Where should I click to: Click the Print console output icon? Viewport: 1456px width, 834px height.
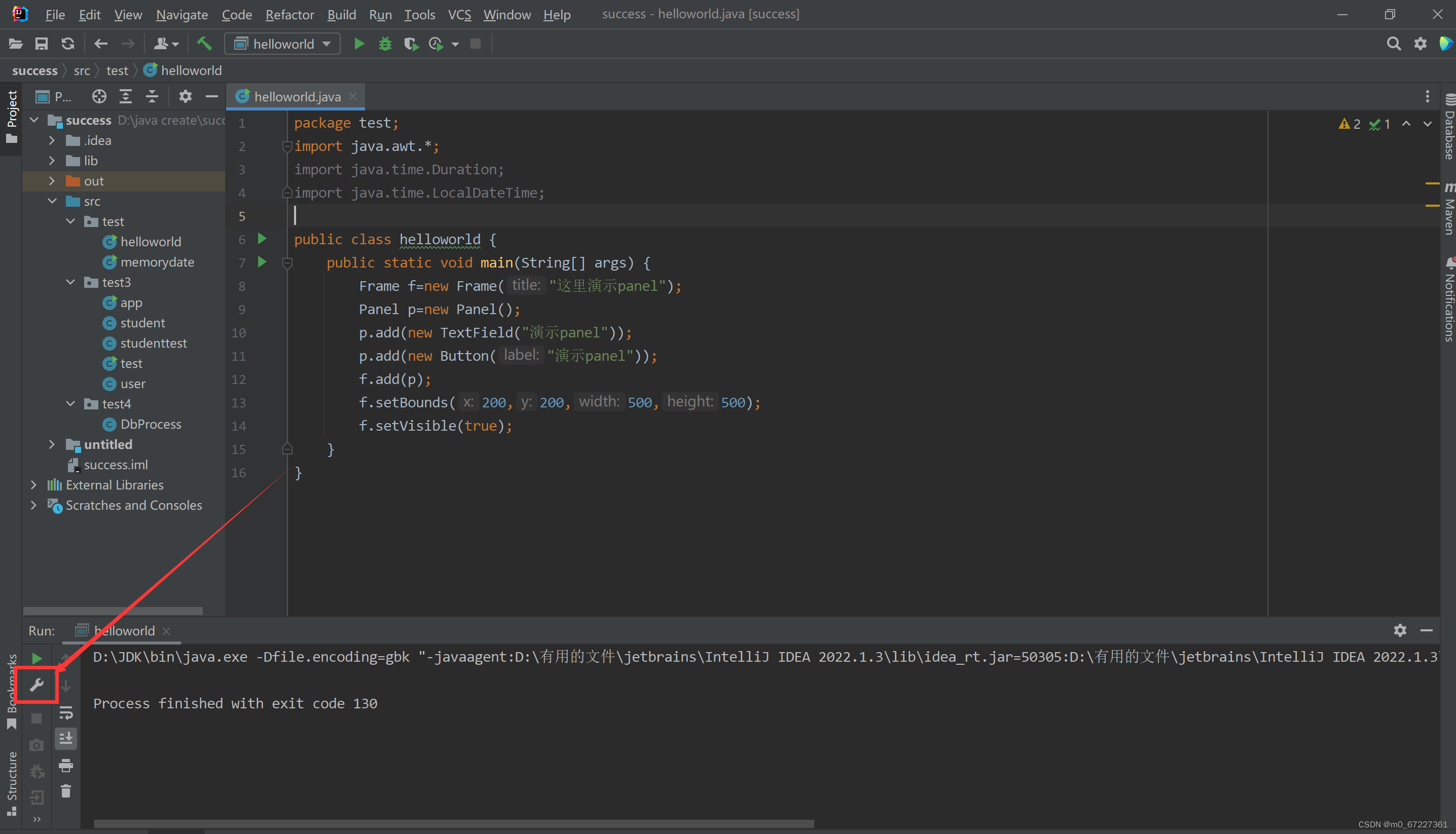[66, 765]
